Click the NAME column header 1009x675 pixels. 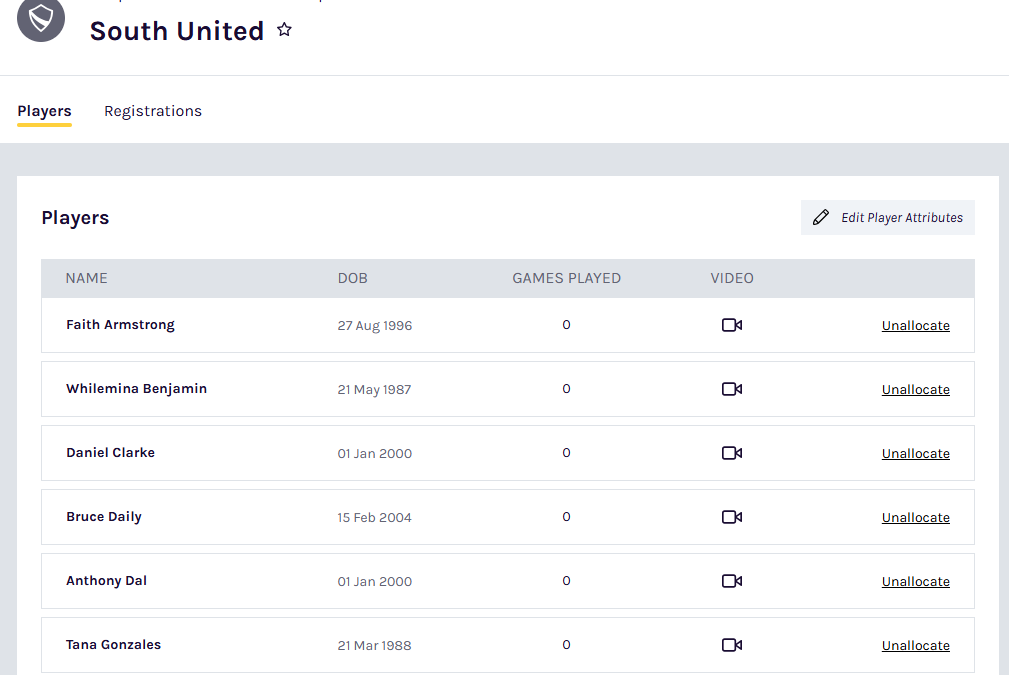tap(87, 278)
